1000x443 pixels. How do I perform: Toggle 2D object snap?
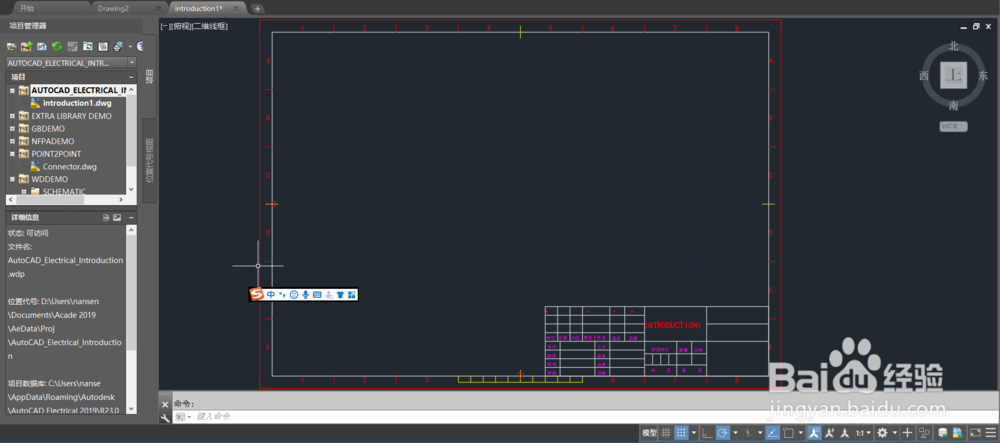coord(788,433)
